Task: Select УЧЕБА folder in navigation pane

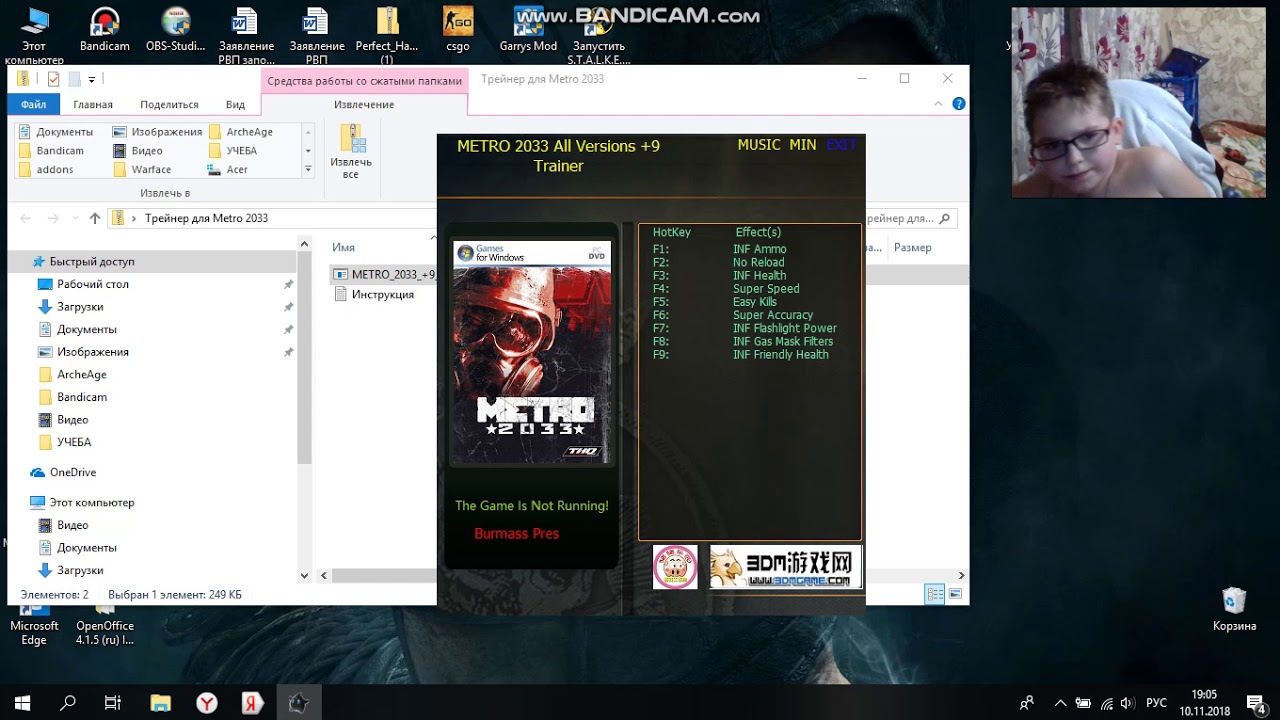Action: coord(73,442)
